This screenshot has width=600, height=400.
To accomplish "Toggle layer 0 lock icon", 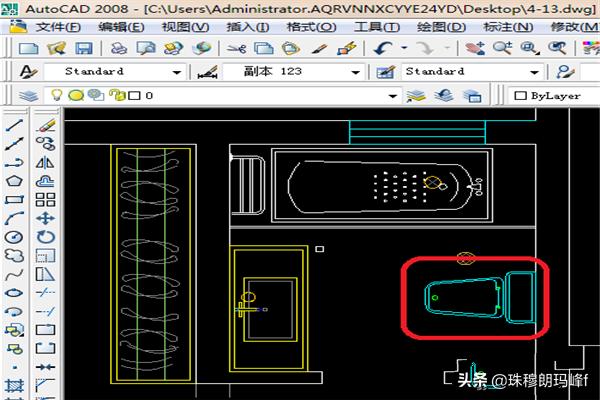I will [119, 95].
